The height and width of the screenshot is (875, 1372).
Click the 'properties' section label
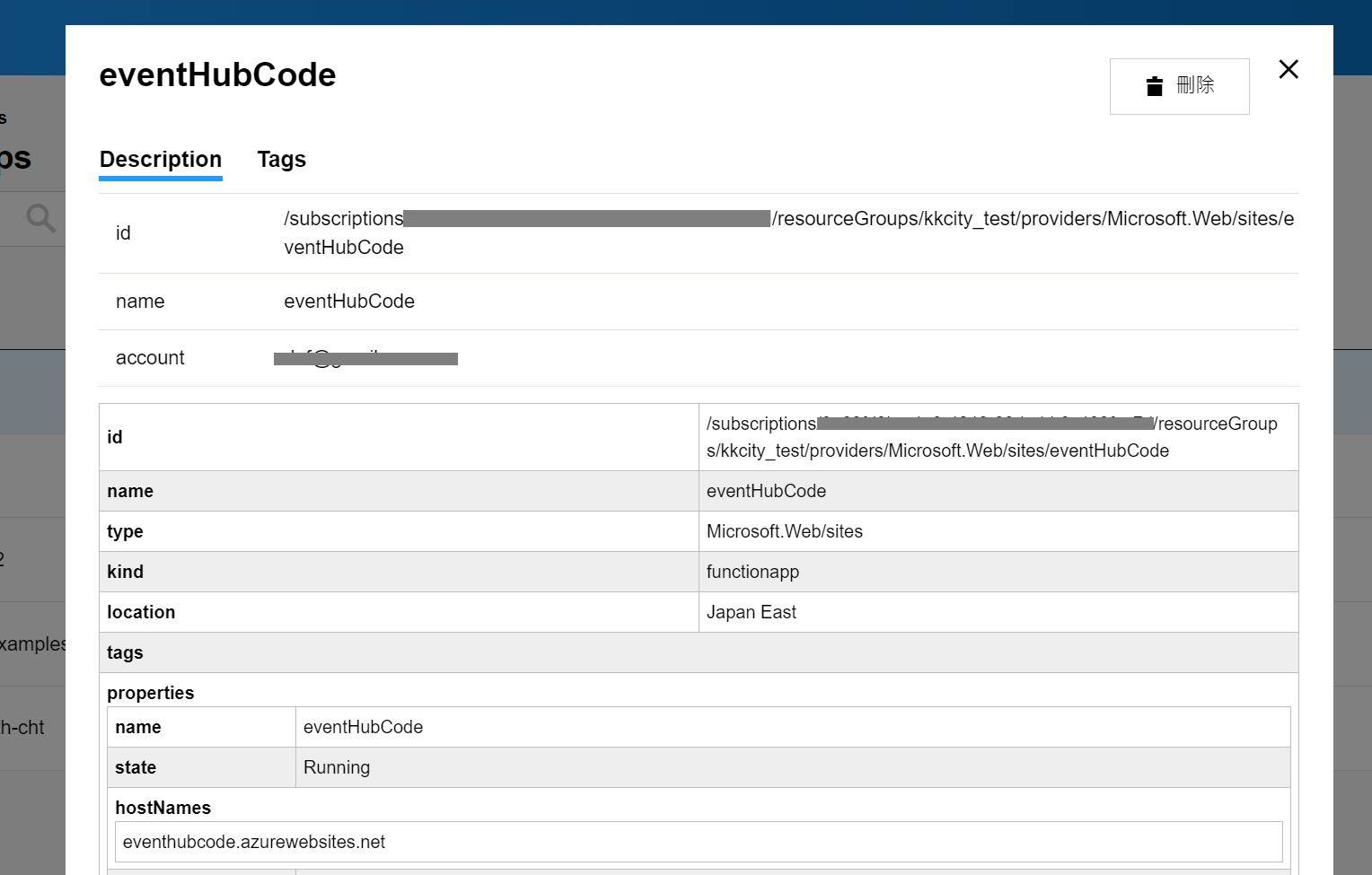click(151, 693)
